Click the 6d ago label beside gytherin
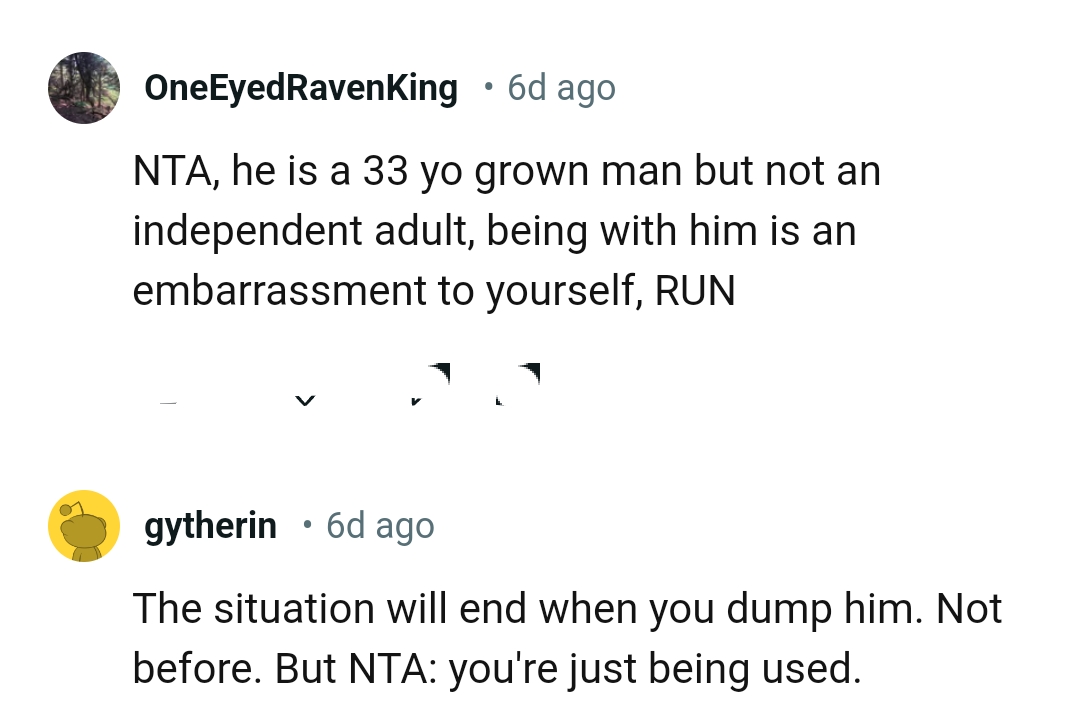Viewport: 1080px width, 727px height. pyautogui.click(x=380, y=525)
